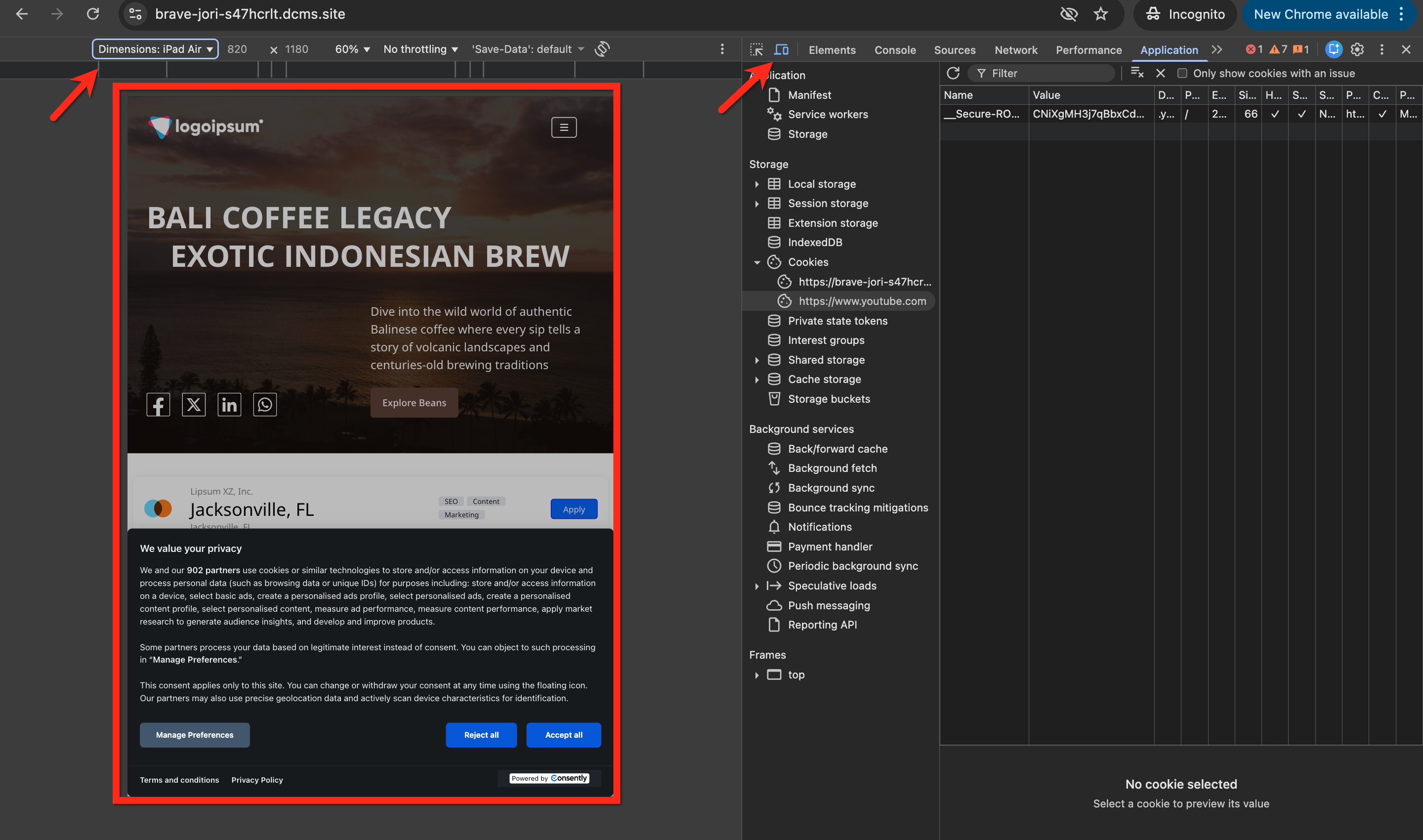Screen dimensions: 1423x840
Task: Toggle the device toolbar icon
Action: (x=781, y=50)
